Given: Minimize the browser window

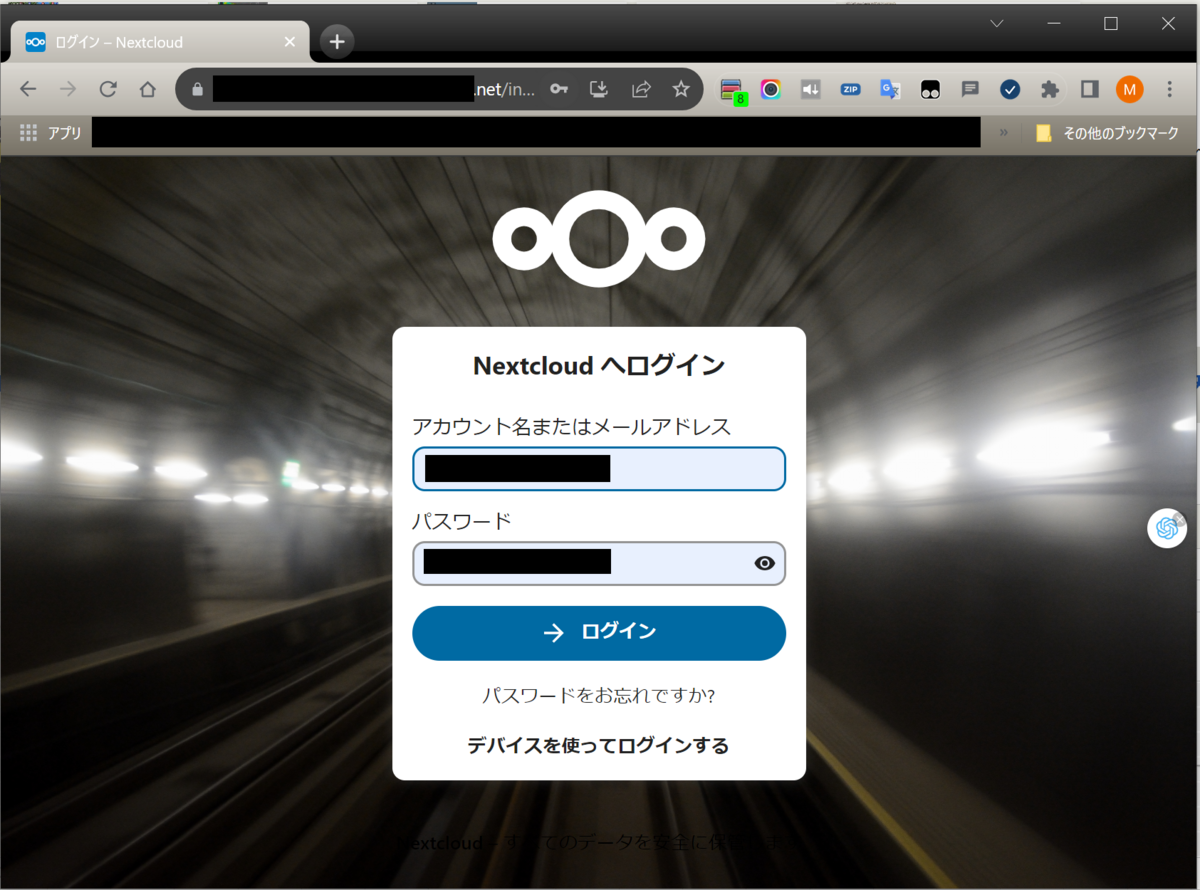Looking at the screenshot, I should click(x=1054, y=24).
